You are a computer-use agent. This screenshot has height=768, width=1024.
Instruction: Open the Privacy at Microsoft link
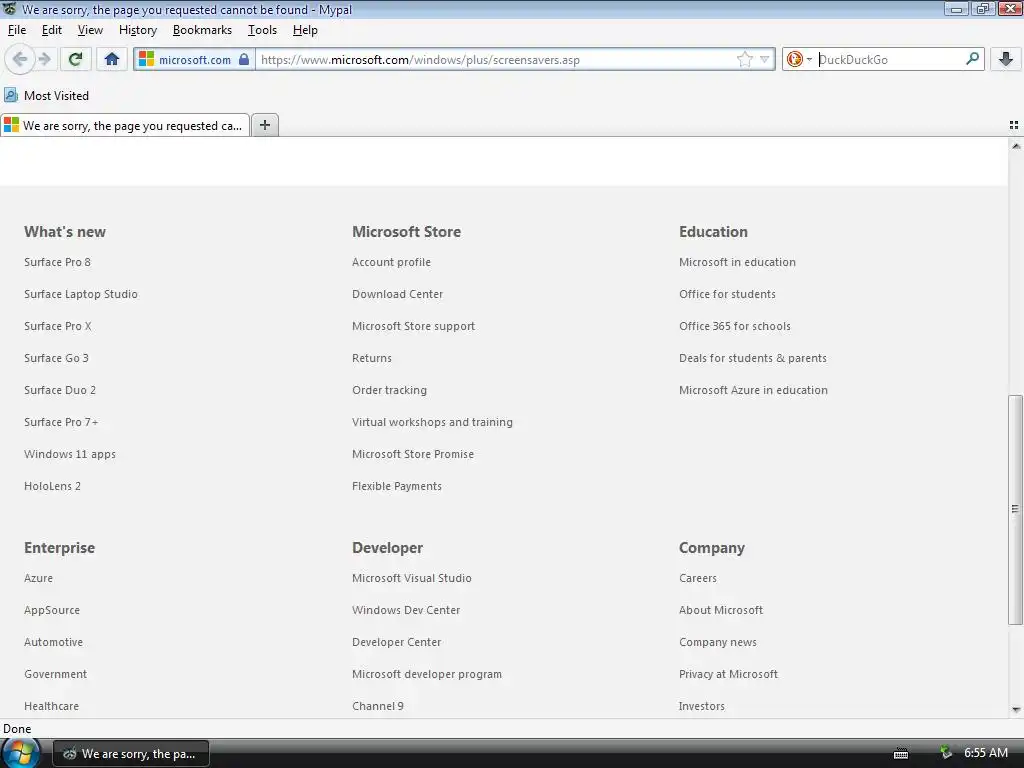pos(728,674)
